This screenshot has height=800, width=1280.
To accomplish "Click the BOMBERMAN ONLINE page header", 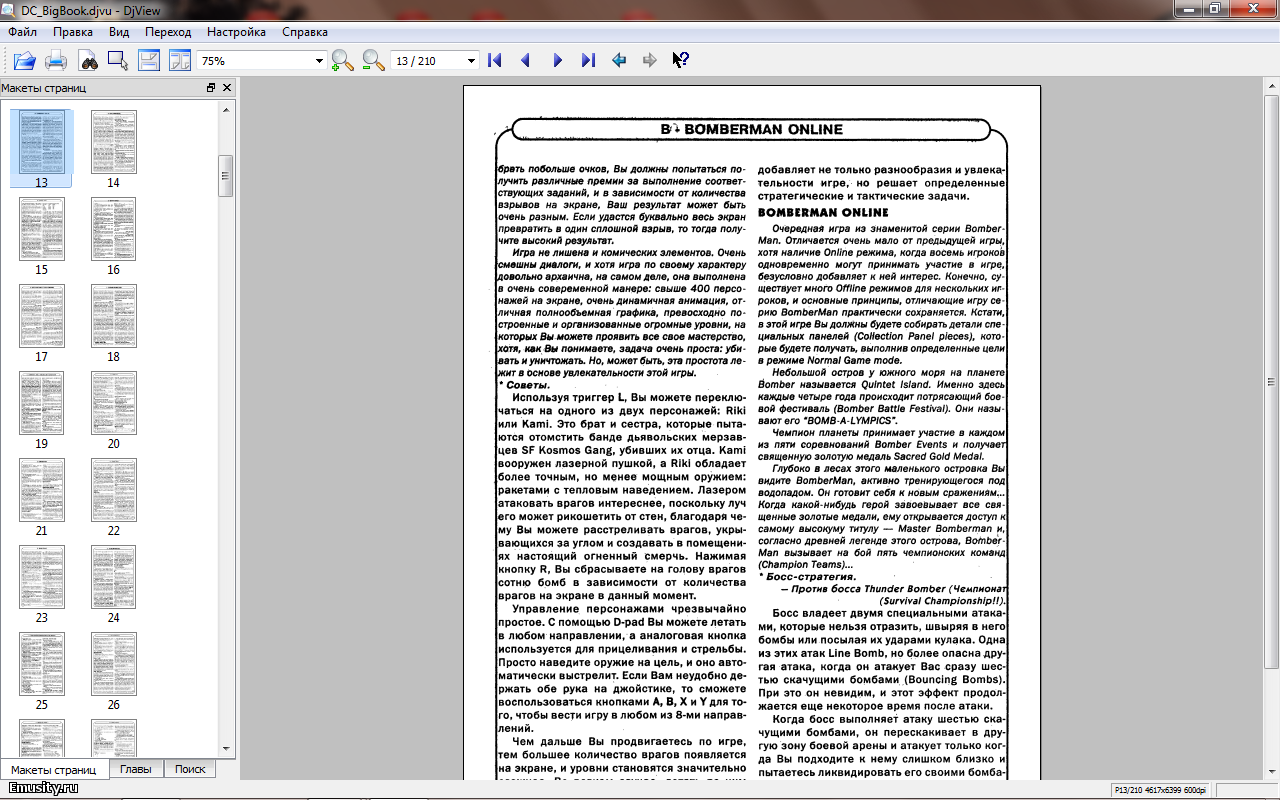I will pyautogui.click(x=752, y=130).
